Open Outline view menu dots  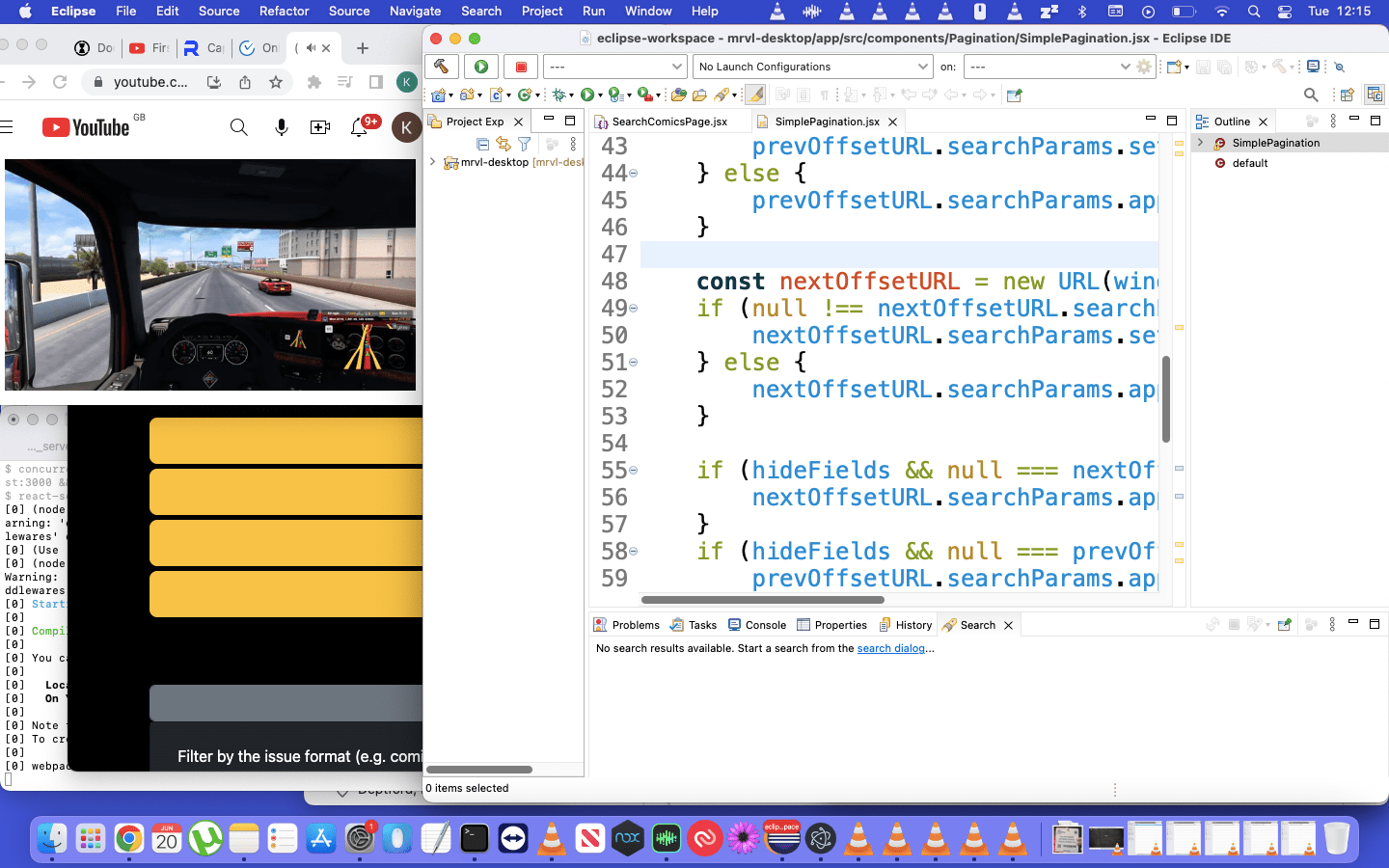[1333, 121]
